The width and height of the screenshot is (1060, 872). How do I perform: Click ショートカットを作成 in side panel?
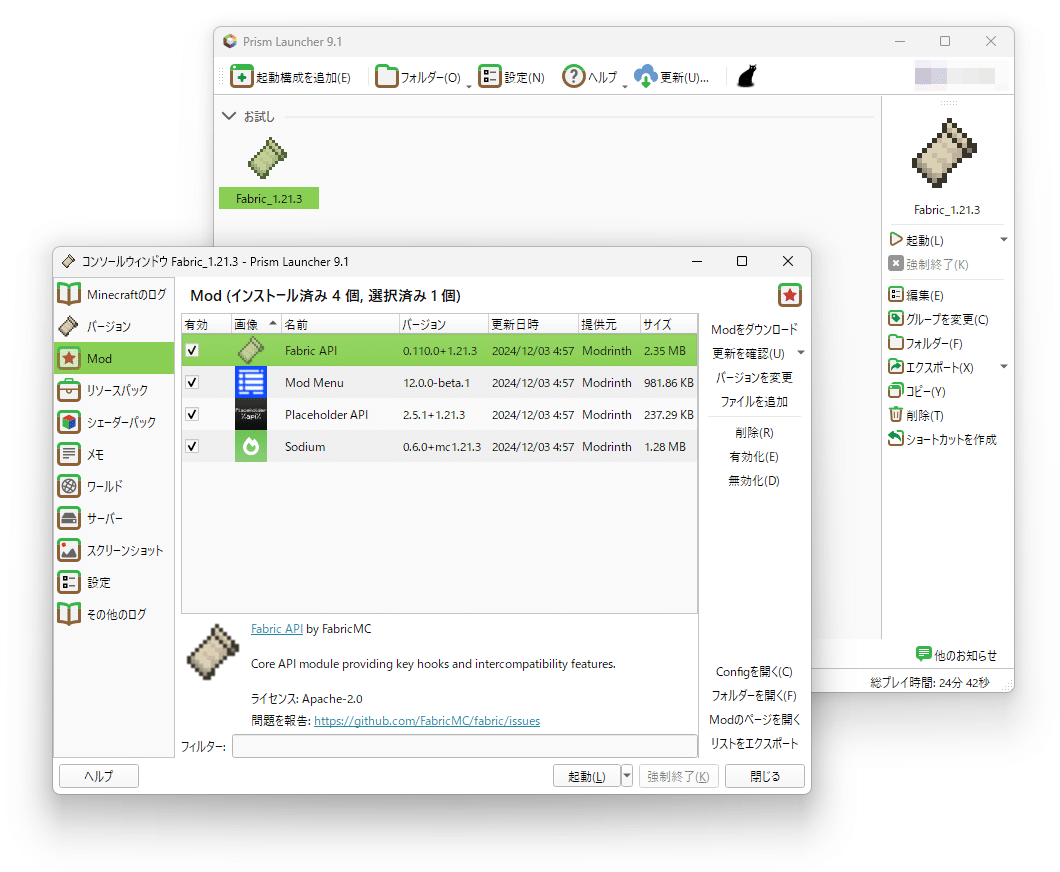(942, 439)
